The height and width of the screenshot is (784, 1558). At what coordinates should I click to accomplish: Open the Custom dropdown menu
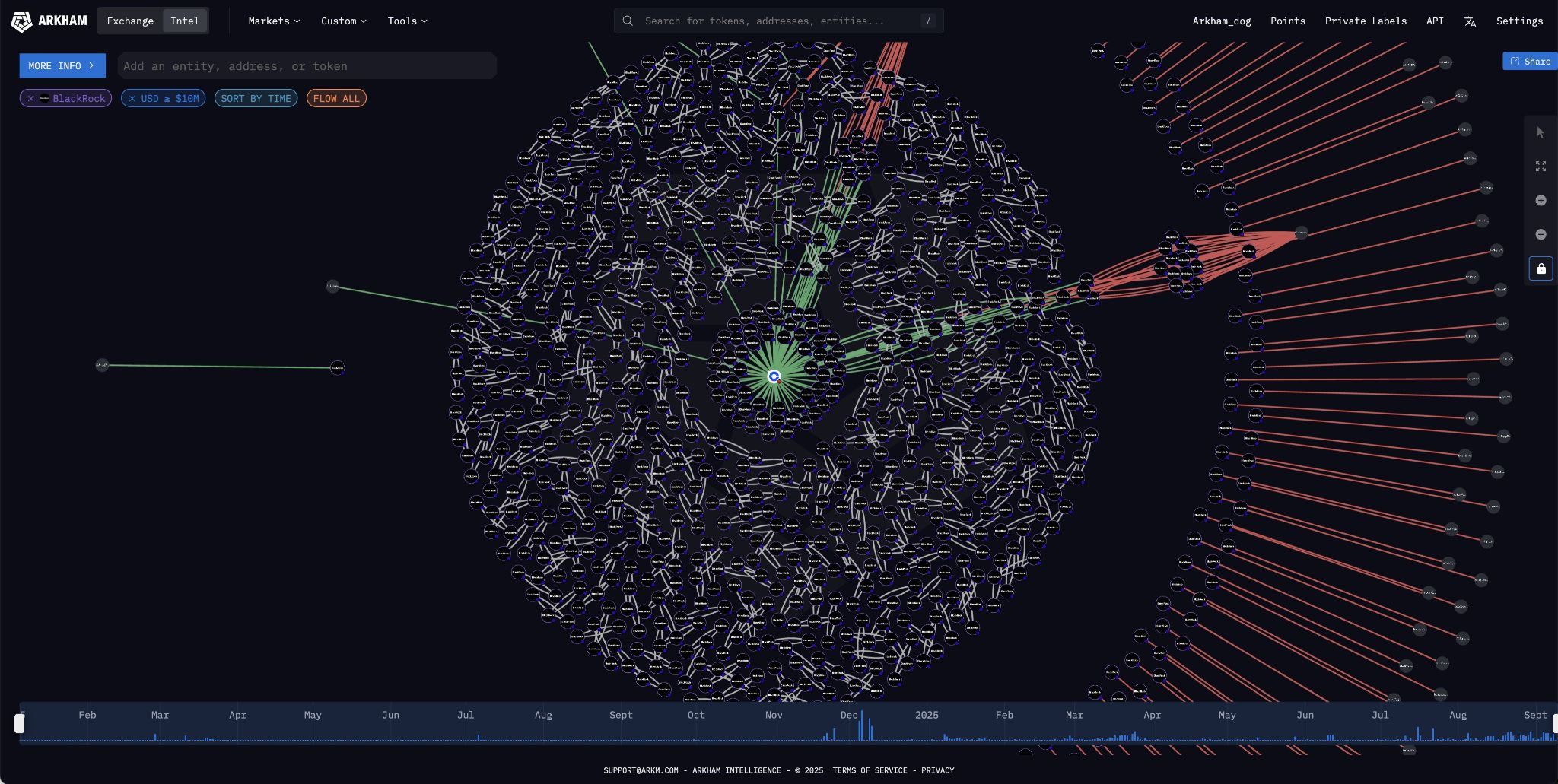344,21
